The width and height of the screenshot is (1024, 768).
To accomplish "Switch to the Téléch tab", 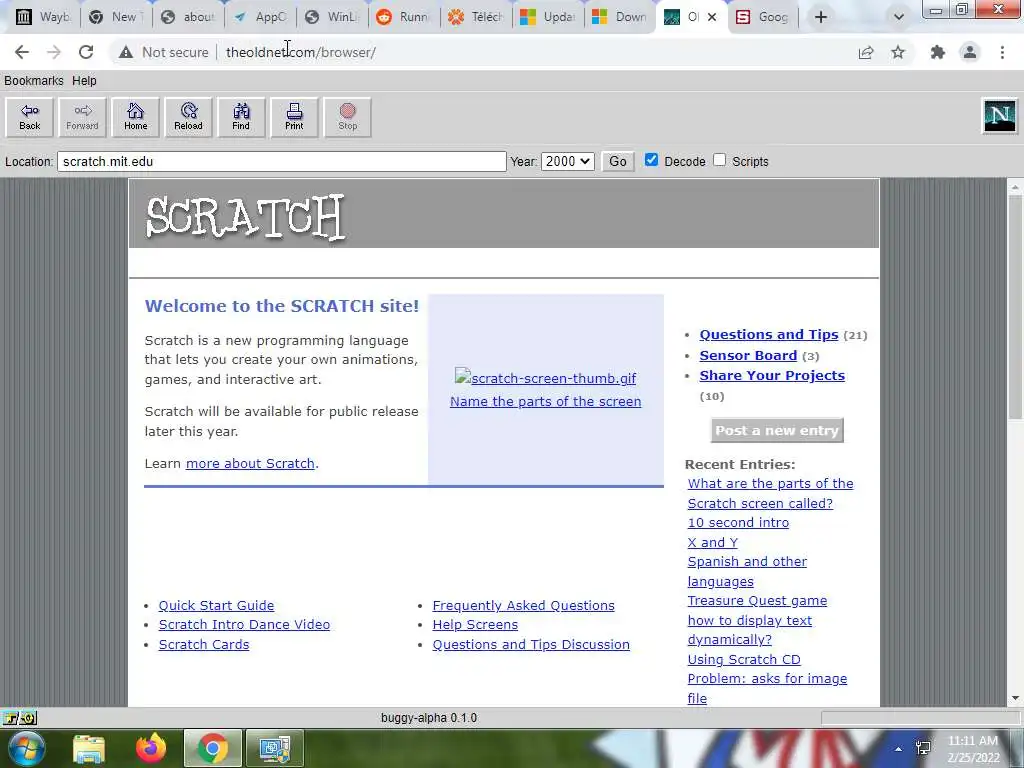I will coord(476,17).
